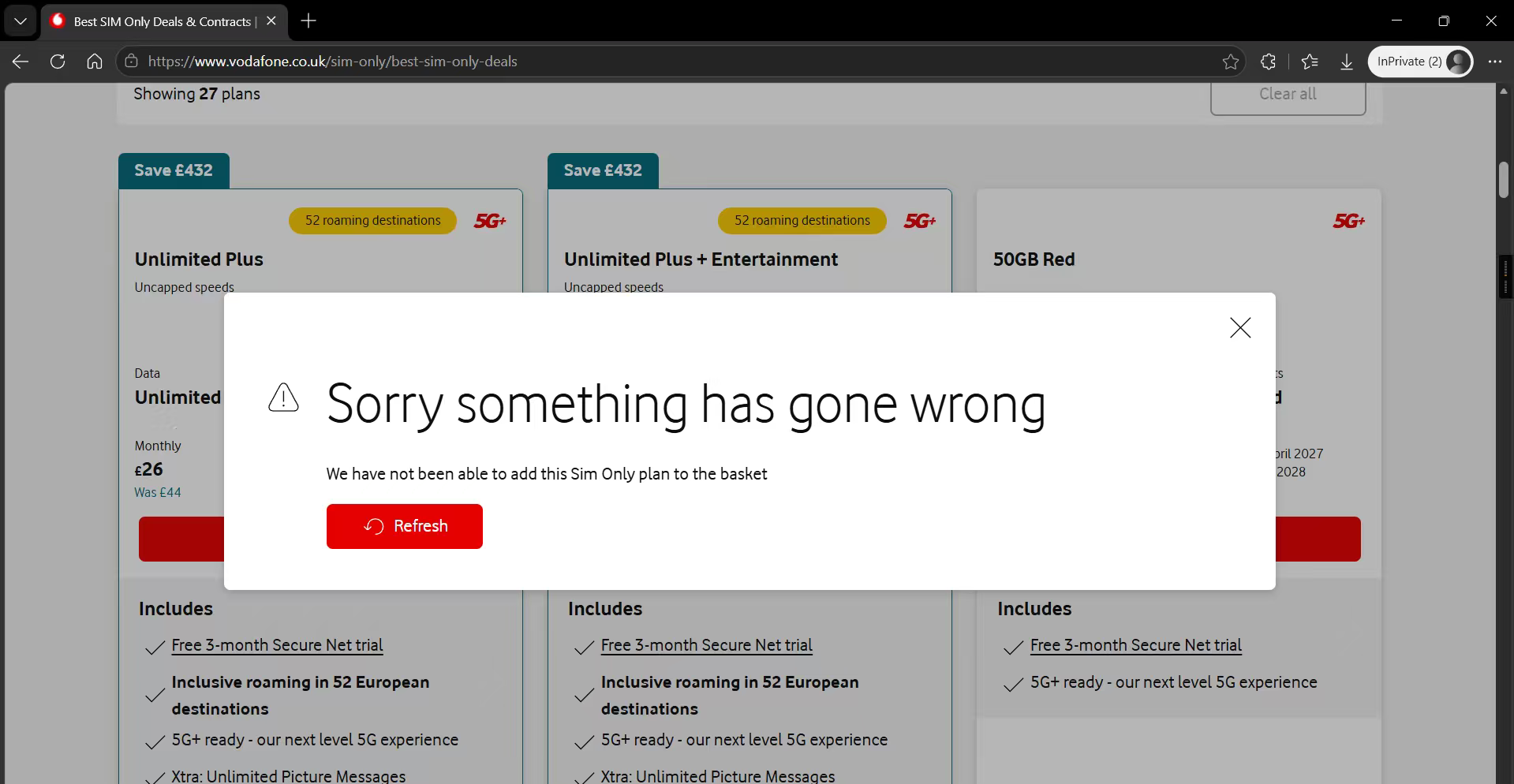1514x784 pixels.
Task: Click 'Sorry something has gone wrong' heading
Action: (686, 405)
